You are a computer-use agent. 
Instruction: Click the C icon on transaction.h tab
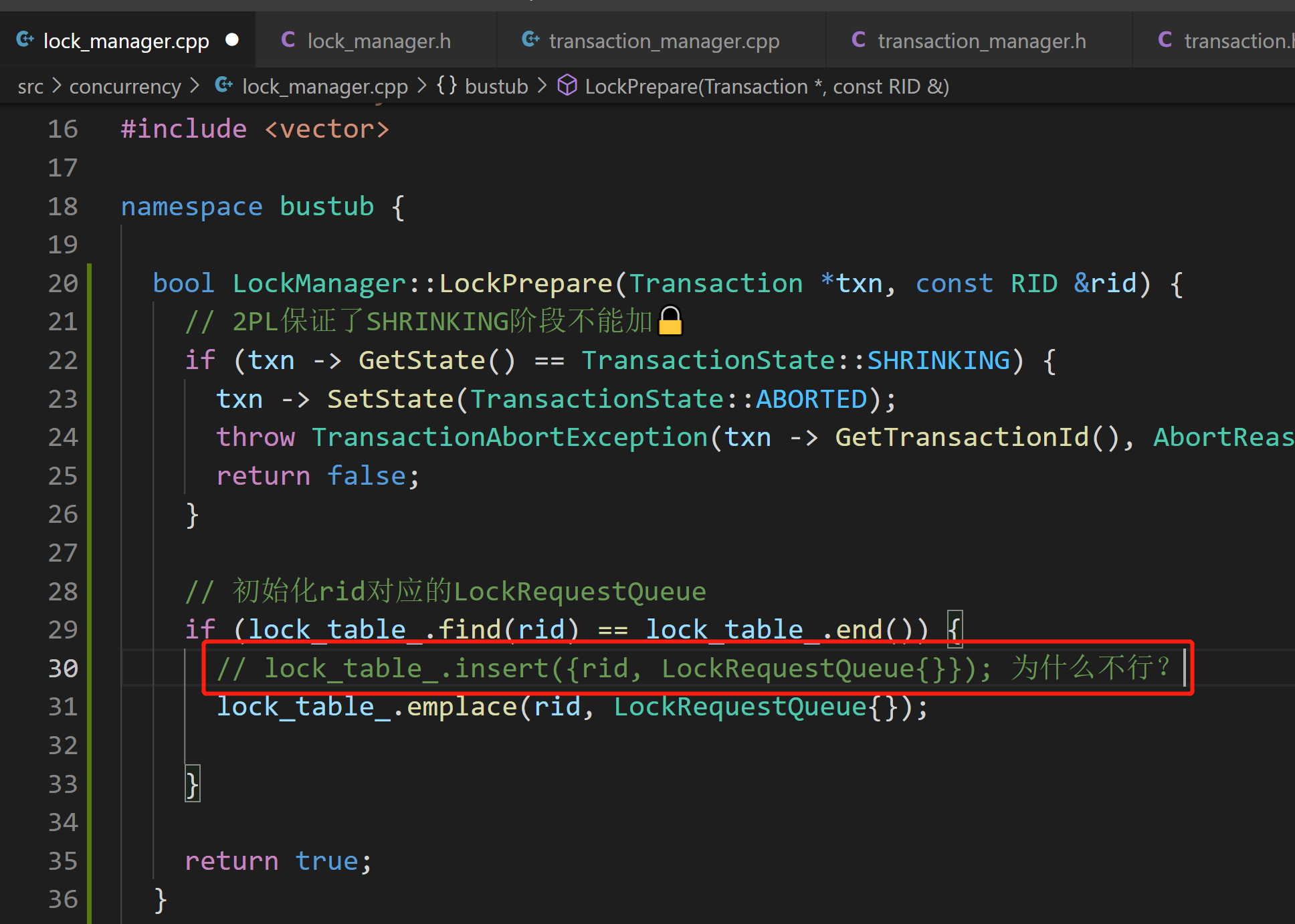[1165, 39]
